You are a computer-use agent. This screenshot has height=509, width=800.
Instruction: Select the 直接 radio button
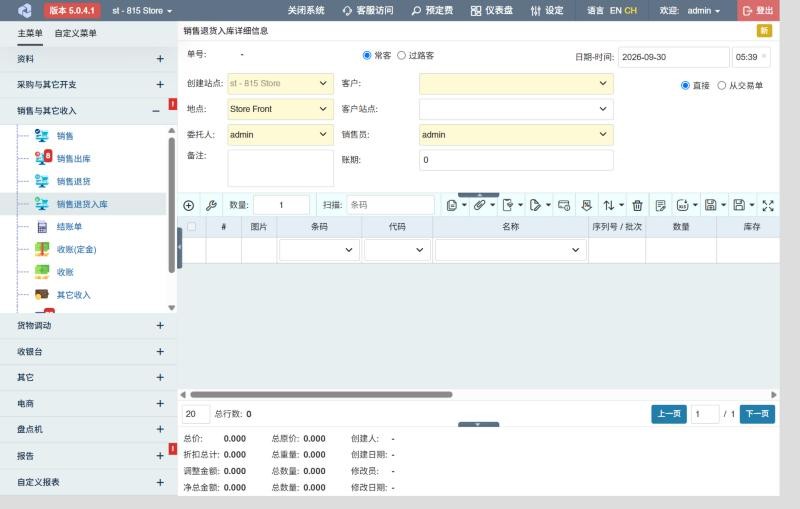point(685,86)
